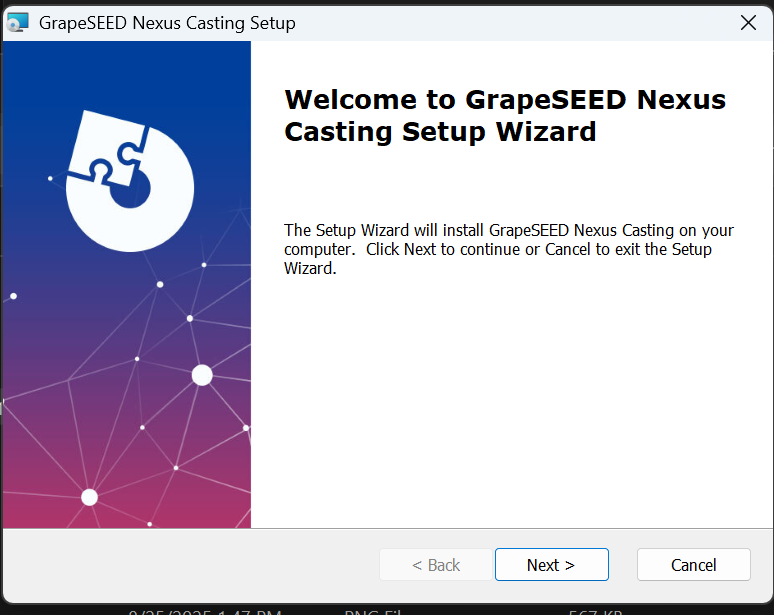The image size is (774, 615).
Task: Close the setup wizard window
Action: tap(748, 22)
